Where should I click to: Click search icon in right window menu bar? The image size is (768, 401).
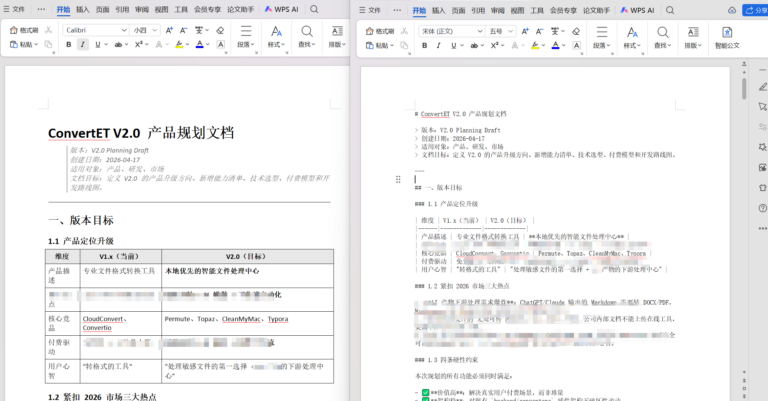(670, 10)
